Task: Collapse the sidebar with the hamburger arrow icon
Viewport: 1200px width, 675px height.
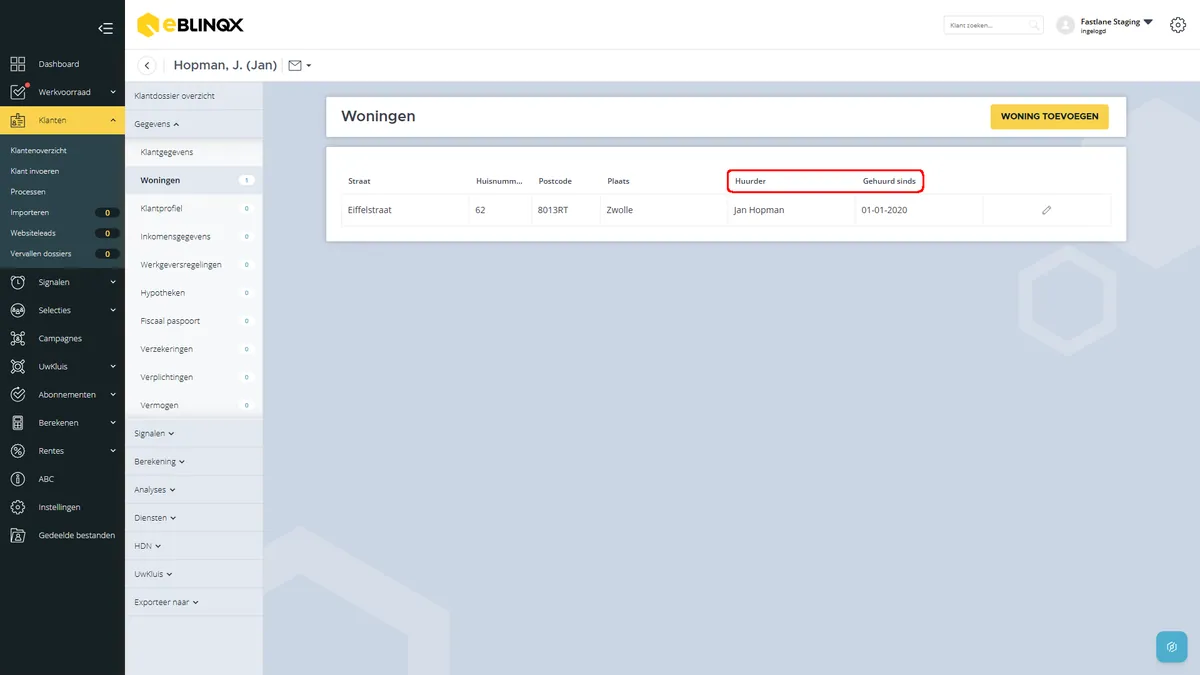Action: [105, 28]
